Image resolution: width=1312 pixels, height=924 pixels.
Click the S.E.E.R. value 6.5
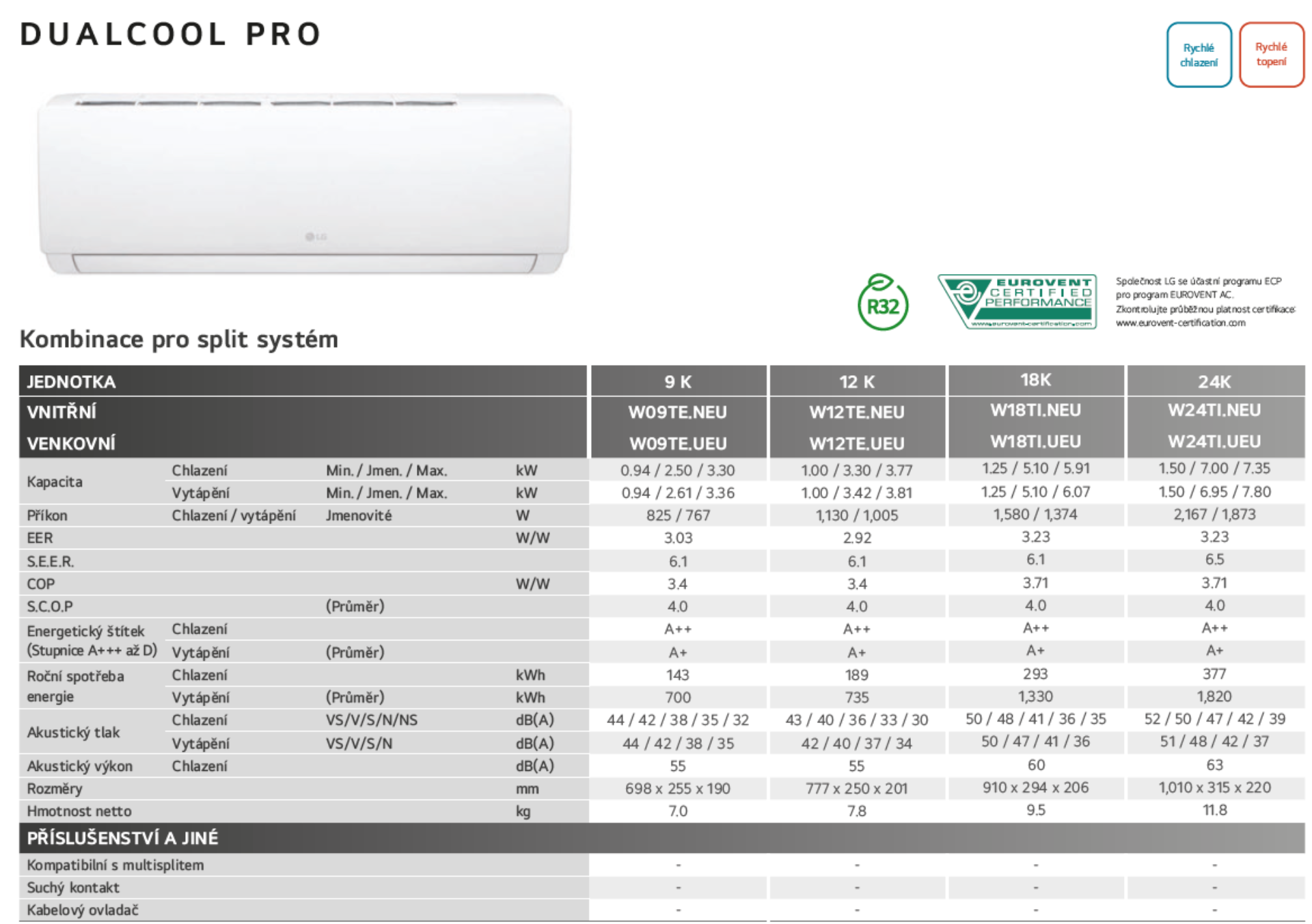click(1214, 559)
